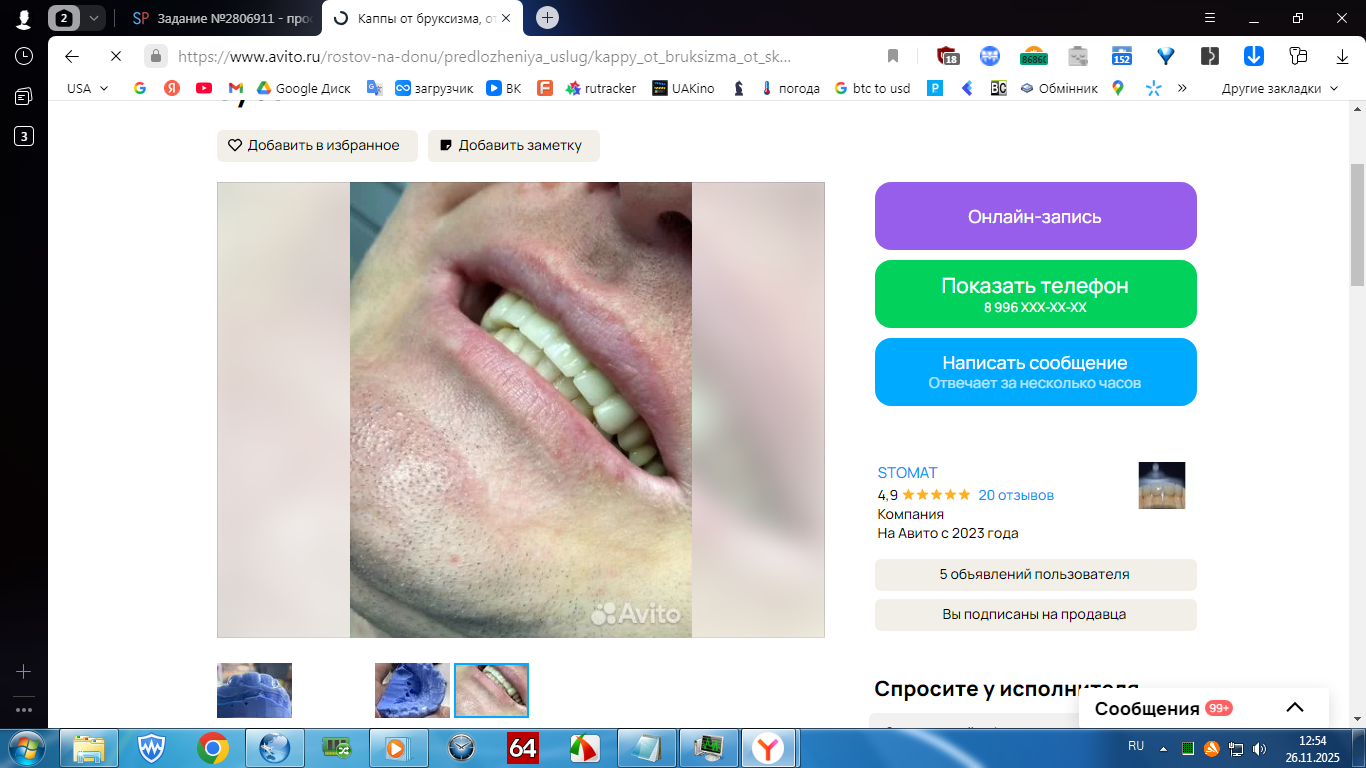Open the UAKino bookmark
Viewport: 1366px width, 768px height.
684,88
